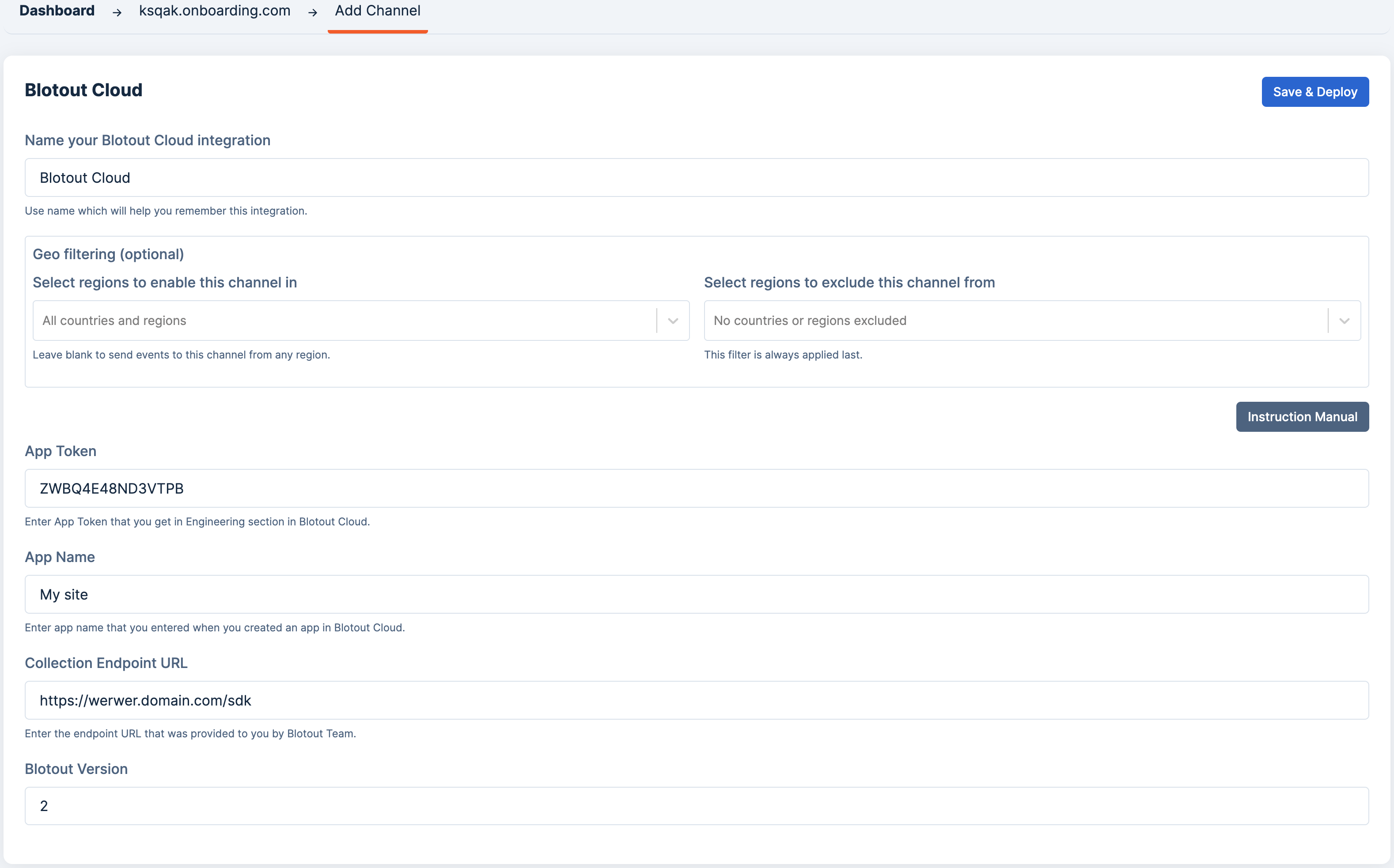The image size is (1394, 868).
Task: Expand enable-regions dropdown chevron
Action: tap(673, 321)
